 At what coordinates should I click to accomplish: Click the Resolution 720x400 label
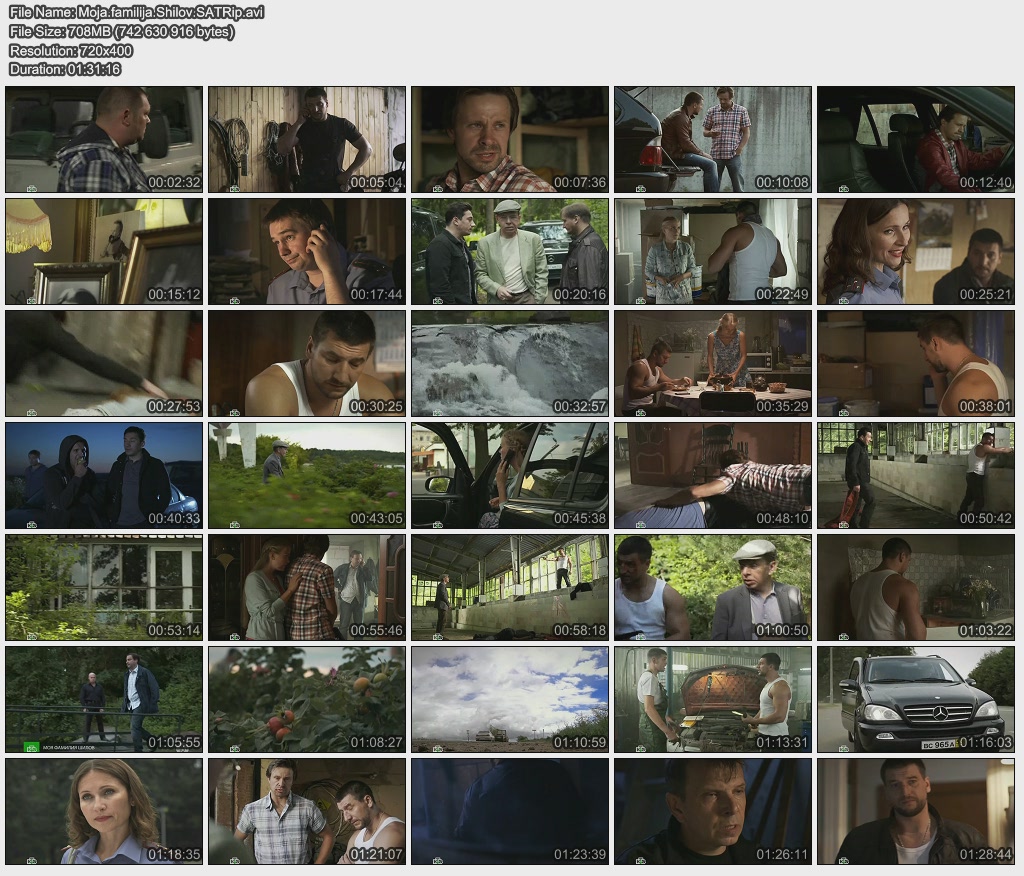pos(71,50)
